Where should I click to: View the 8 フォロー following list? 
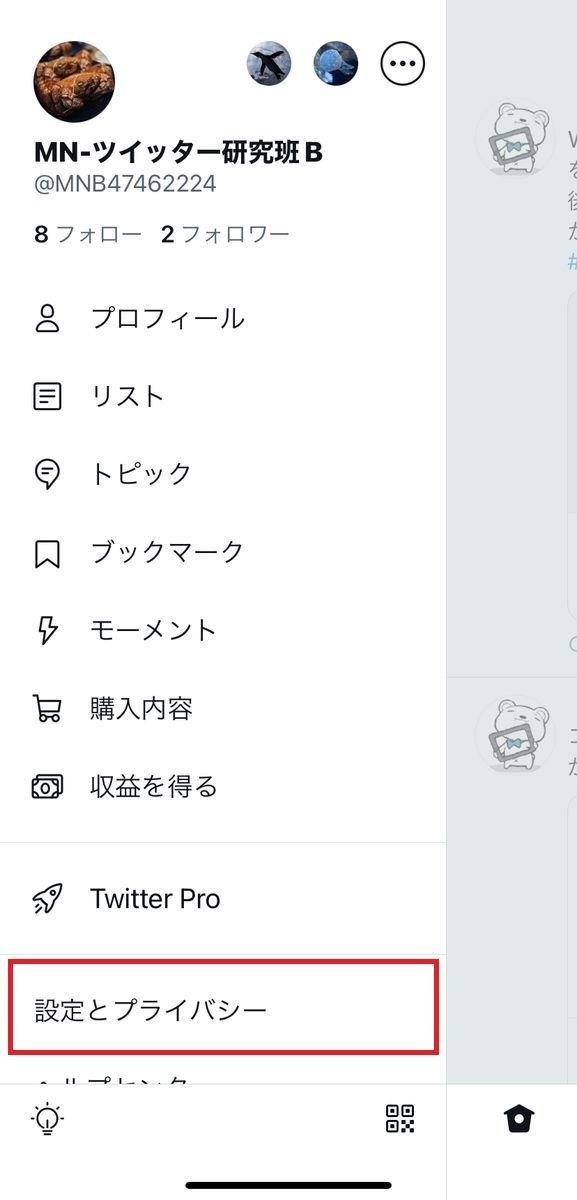pos(88,235)
